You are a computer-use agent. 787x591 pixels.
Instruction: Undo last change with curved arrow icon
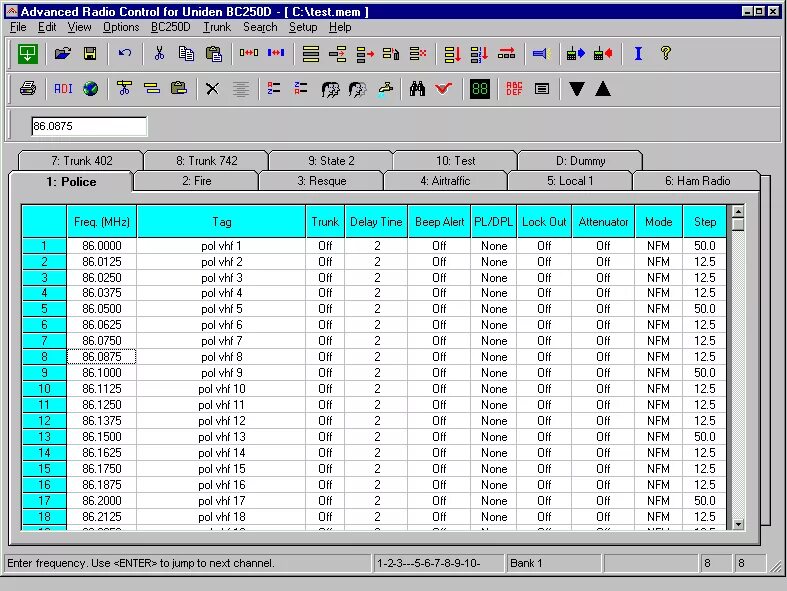124,53
